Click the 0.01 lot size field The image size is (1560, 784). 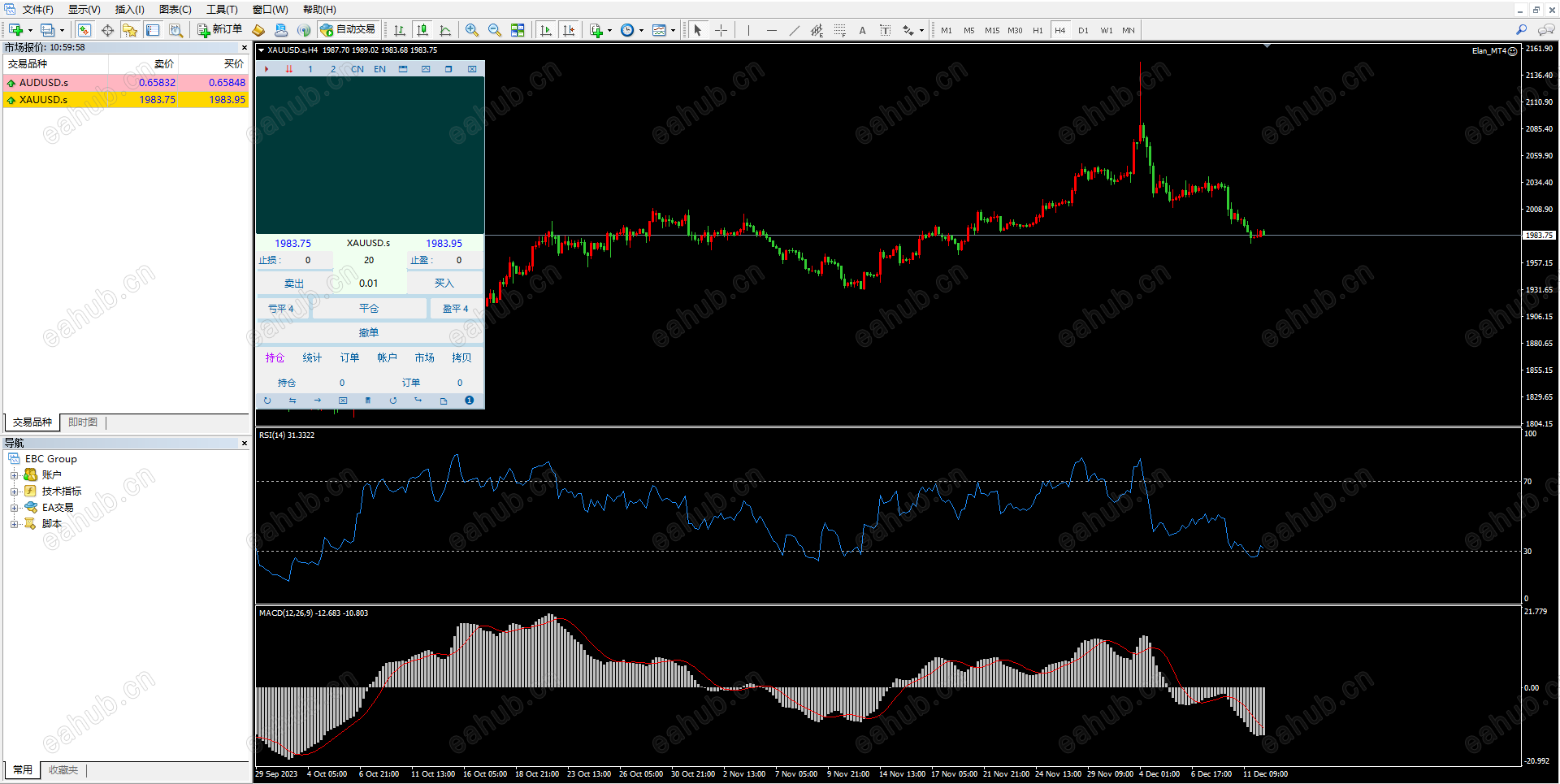369,284
